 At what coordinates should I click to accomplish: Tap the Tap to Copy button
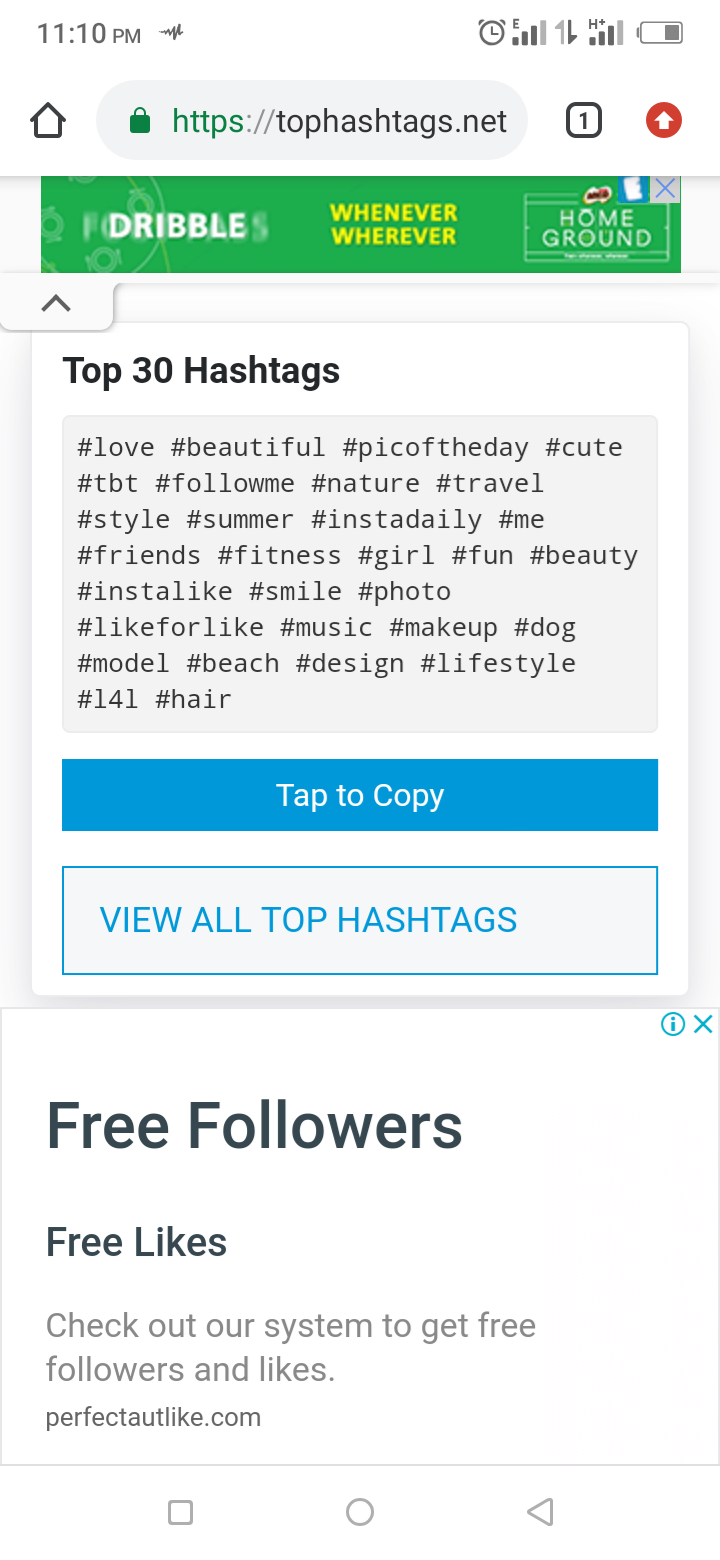pyautogui.click(x=360, y=795)
